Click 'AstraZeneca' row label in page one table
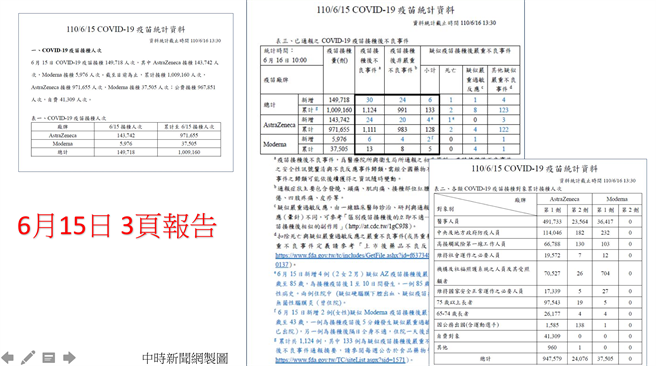 (x=63, y=135)
